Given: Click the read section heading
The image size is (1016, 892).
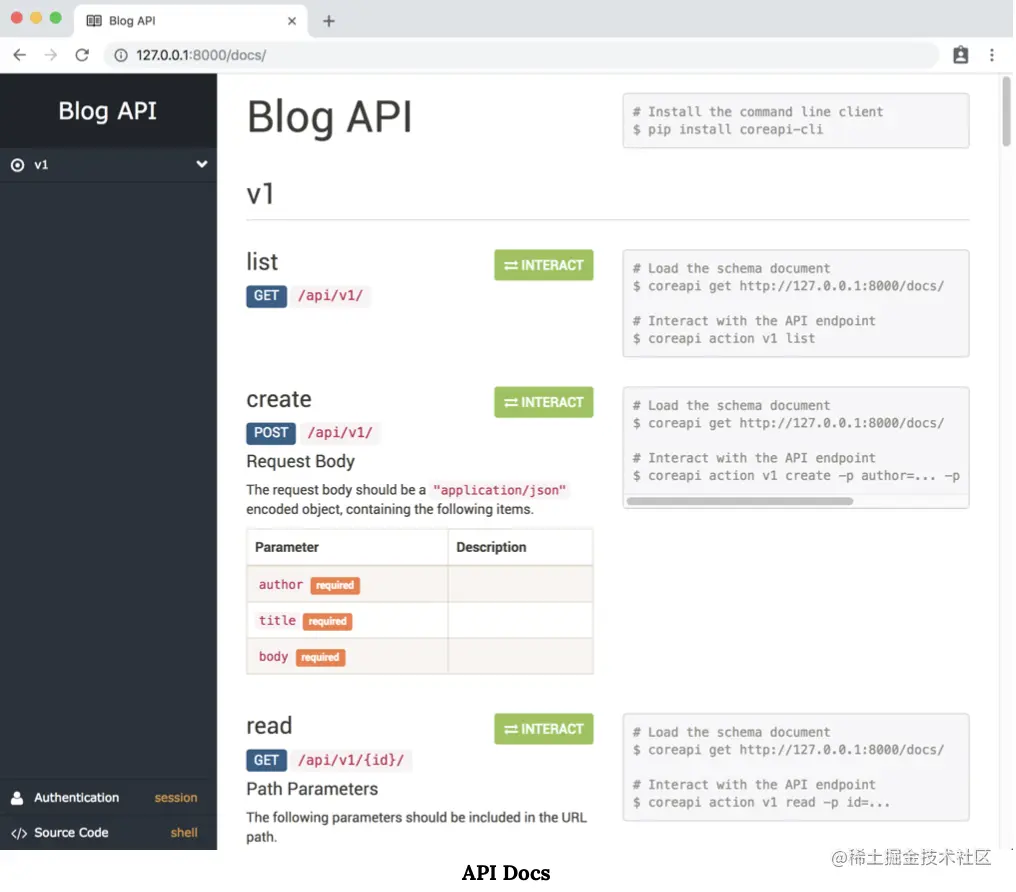Looking at the screenshot, I should 269,726.
